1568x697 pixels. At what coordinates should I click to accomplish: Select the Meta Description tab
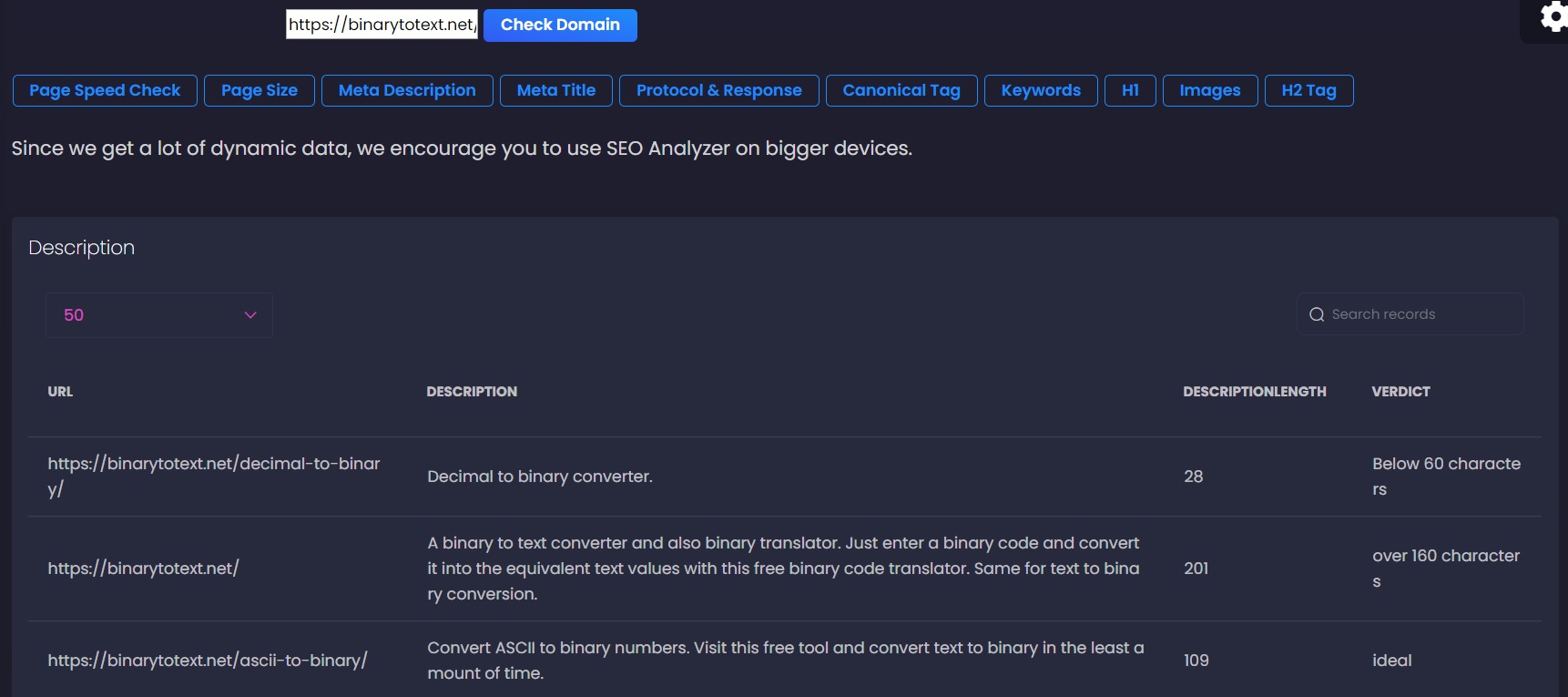pos(407,90)
